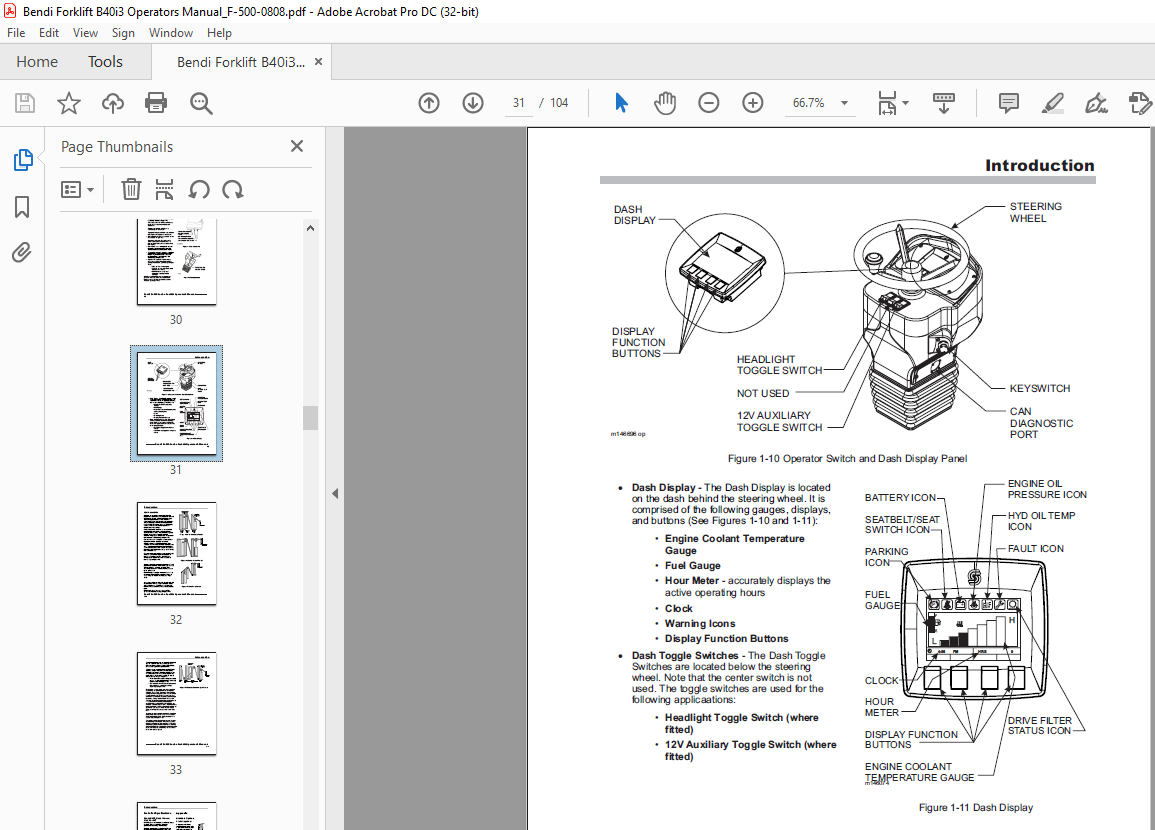Viewport: 1155px width, 830px height.
Task: Select the Bendi Forklift B40i3 document tab
Action: pyautogui.click(x=241, y=63)
